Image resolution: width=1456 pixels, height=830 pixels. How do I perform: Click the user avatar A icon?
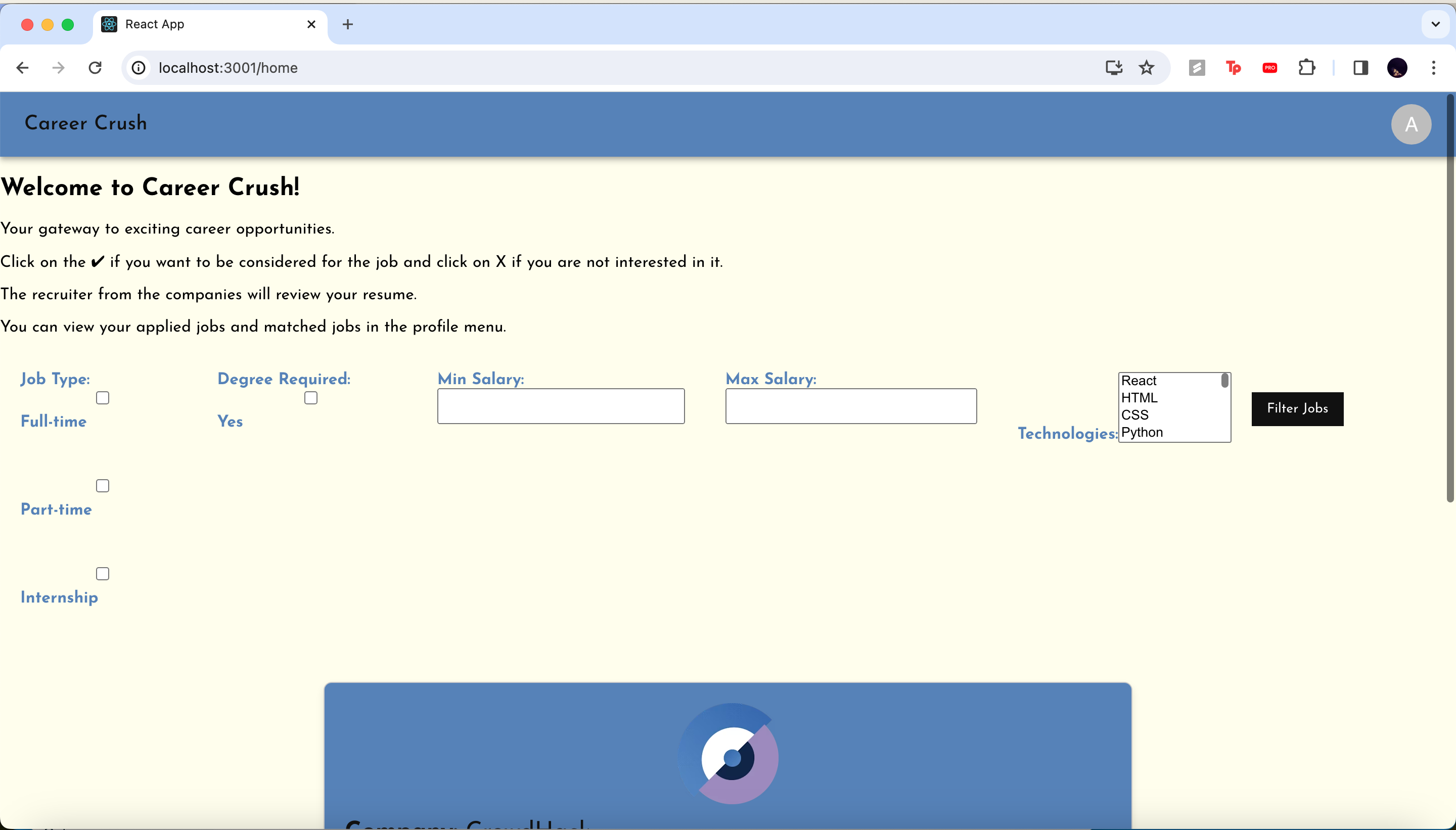[1410, 124]
